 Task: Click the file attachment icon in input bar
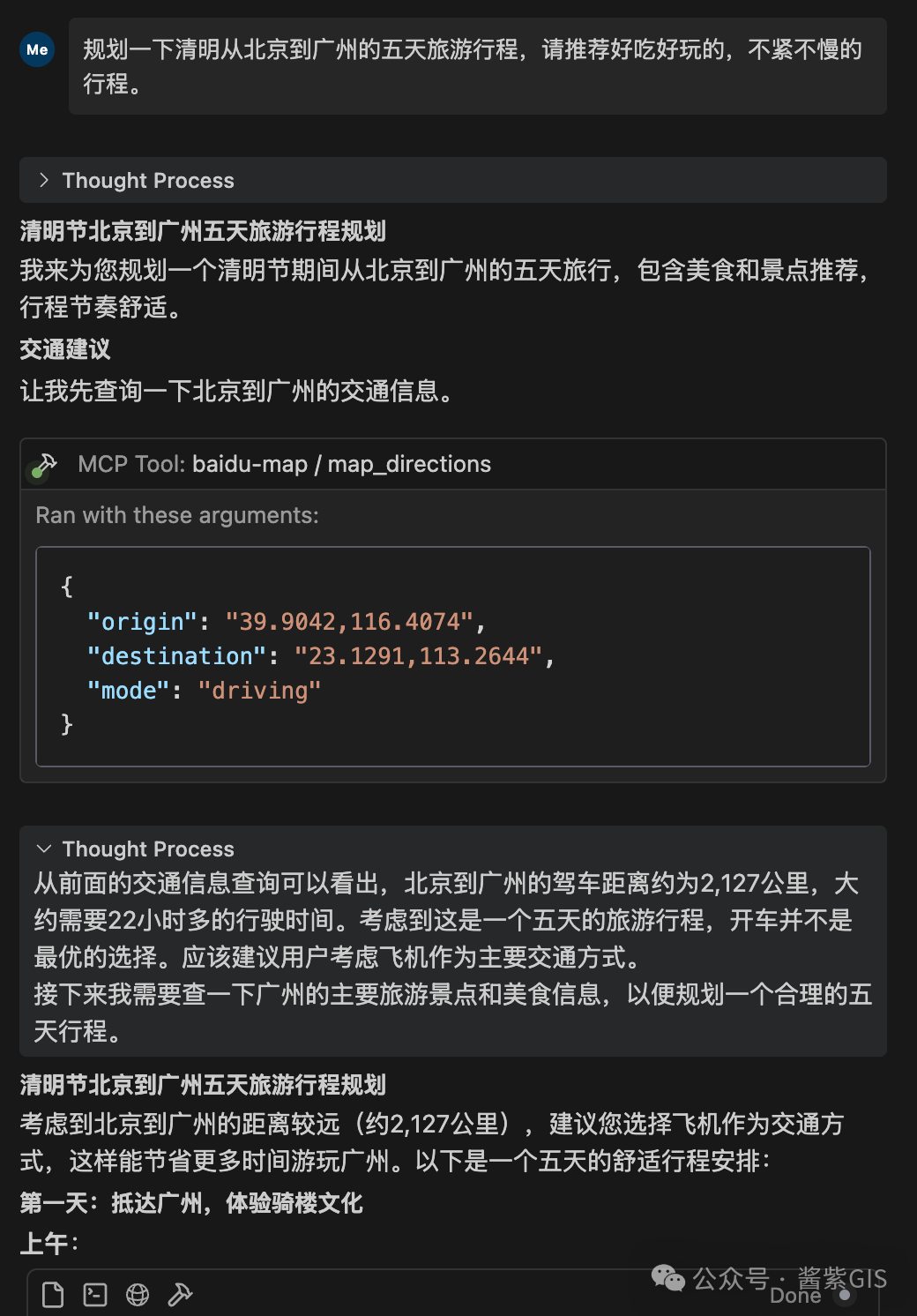coord(53,1294)
